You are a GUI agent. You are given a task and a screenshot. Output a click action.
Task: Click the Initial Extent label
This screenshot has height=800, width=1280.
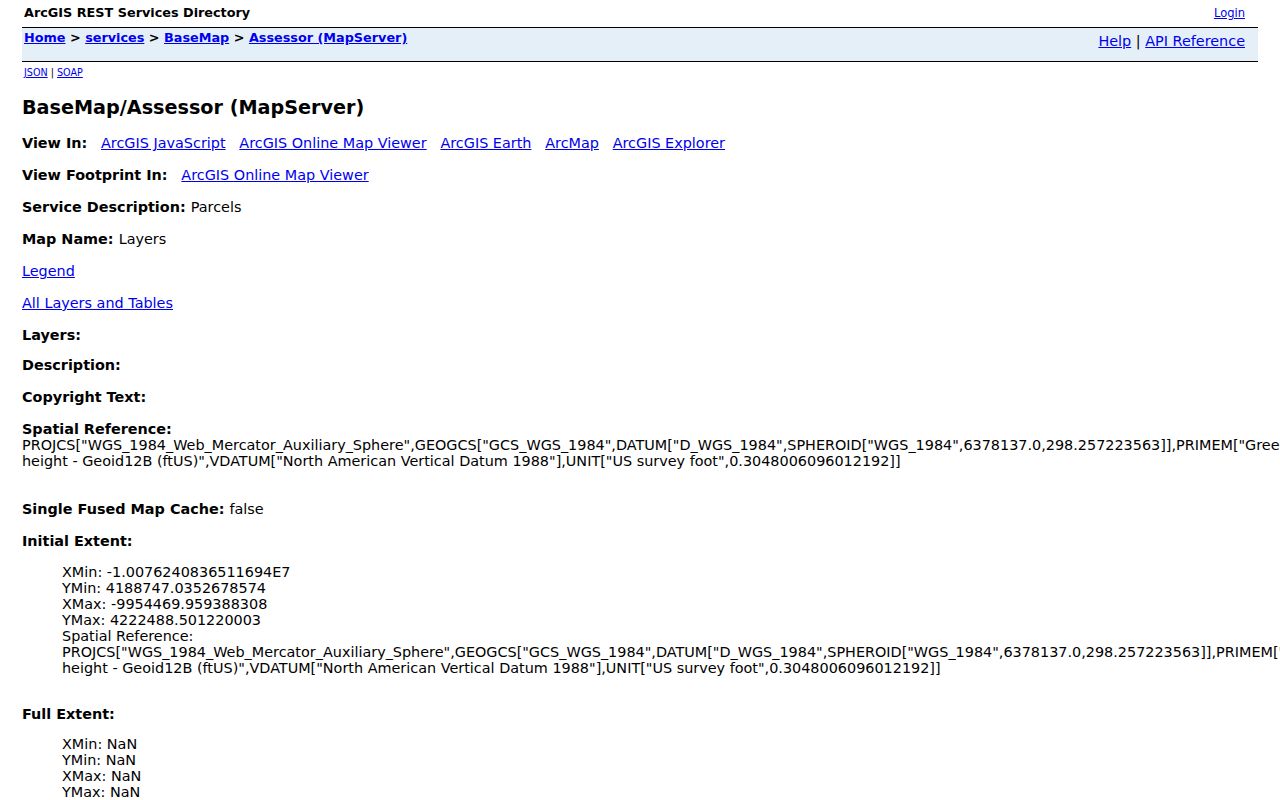[77, 541]
